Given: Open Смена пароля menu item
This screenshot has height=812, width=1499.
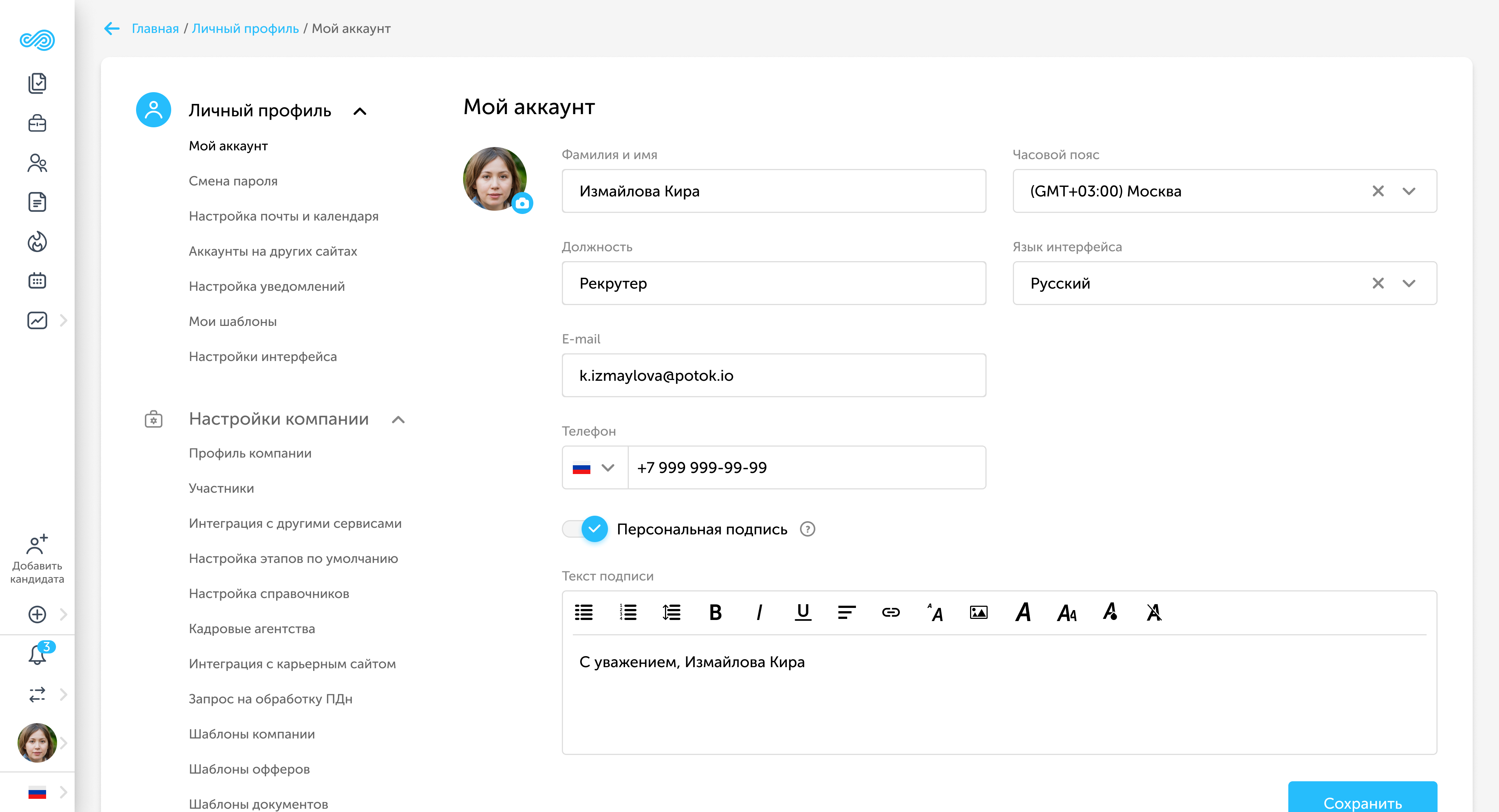Looking at the screenshot, I should [233, 181].
